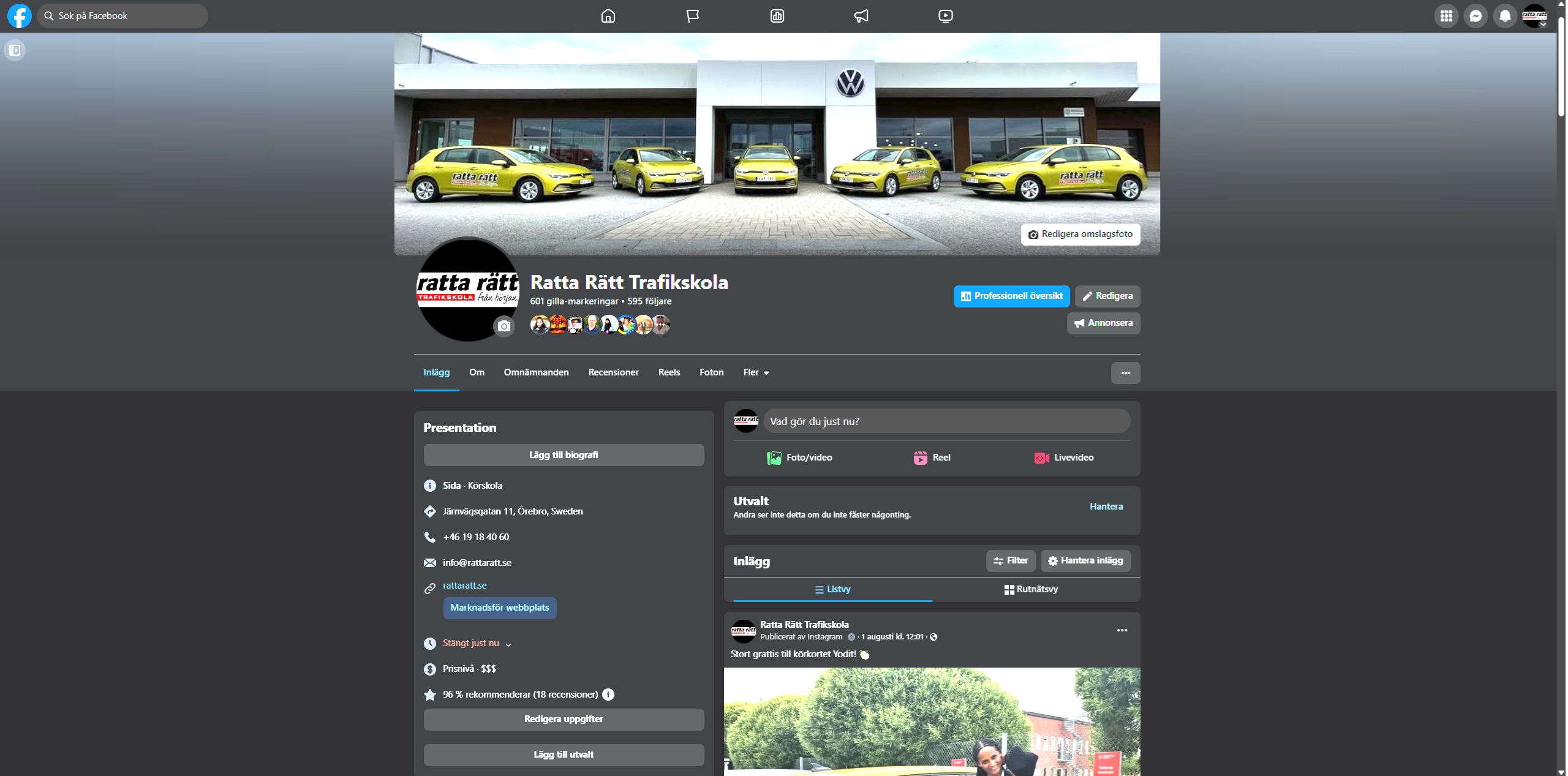Image resolution: width=1568 pixels, height=776 pixels.
Task: Click Lägg till biografi button
Action: coord(563,455)
